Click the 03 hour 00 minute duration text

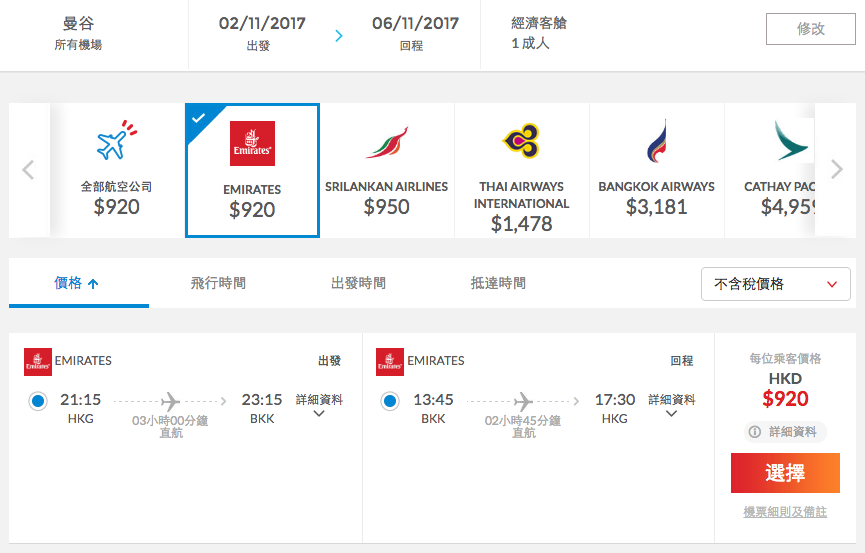[170, 421]
